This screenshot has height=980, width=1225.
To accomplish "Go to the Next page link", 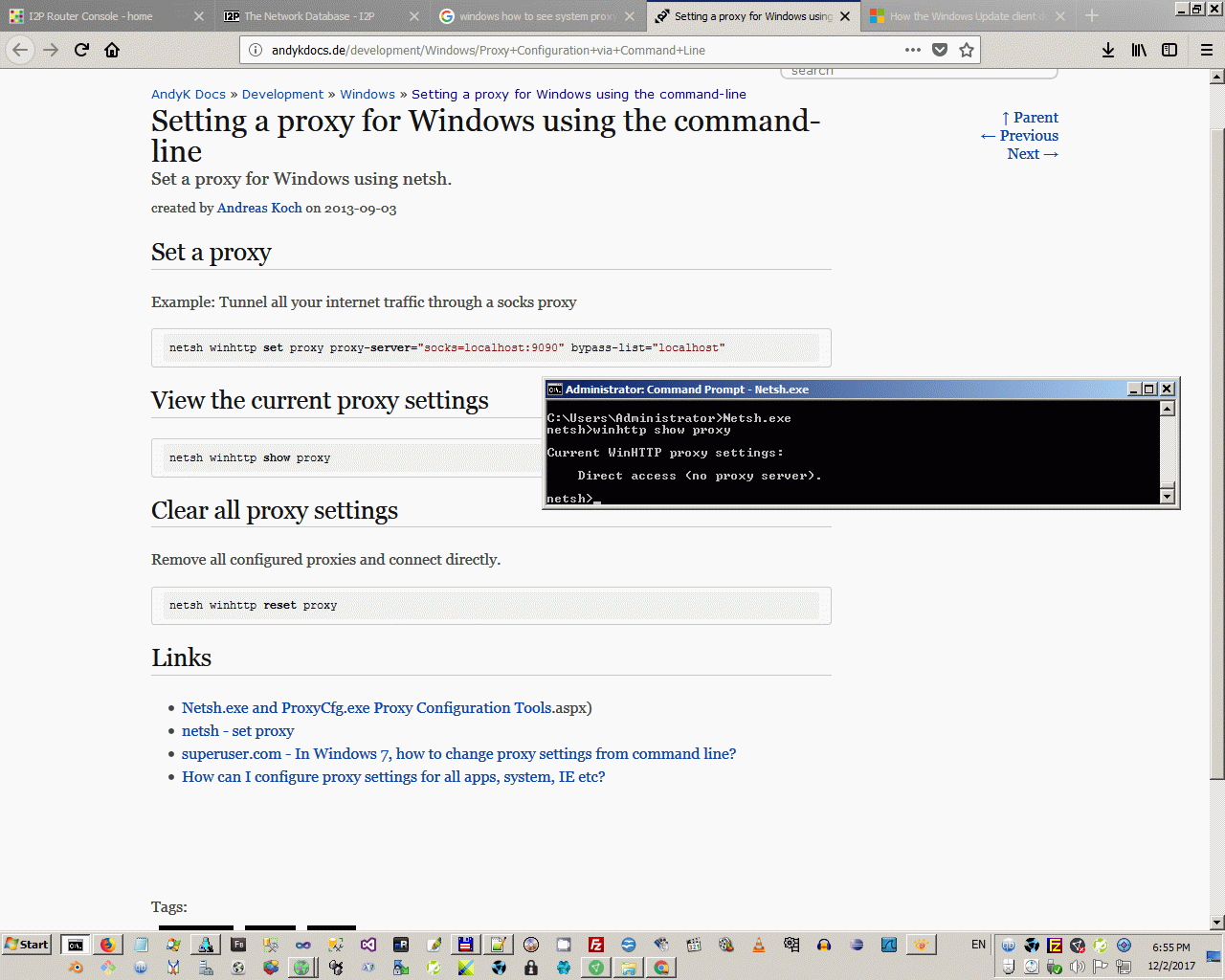I will 1033,154.
